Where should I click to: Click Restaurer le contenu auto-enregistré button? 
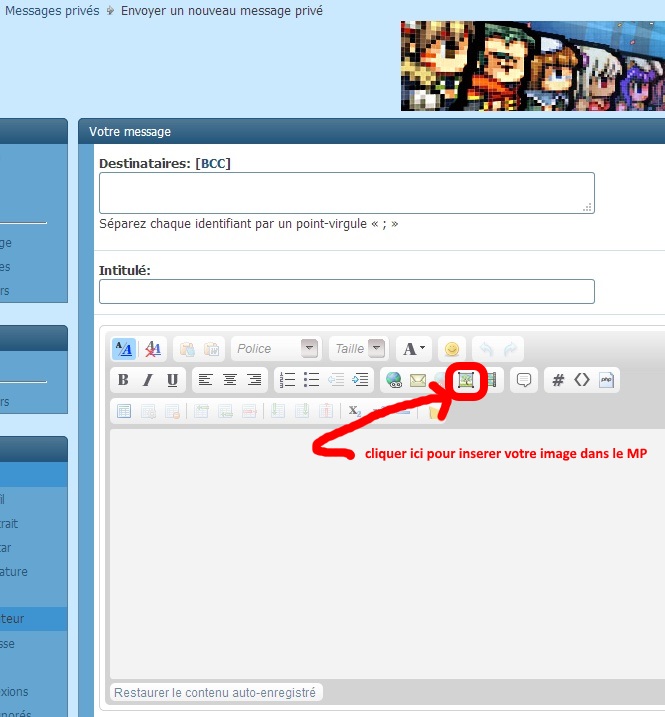(x=215, y=692)
